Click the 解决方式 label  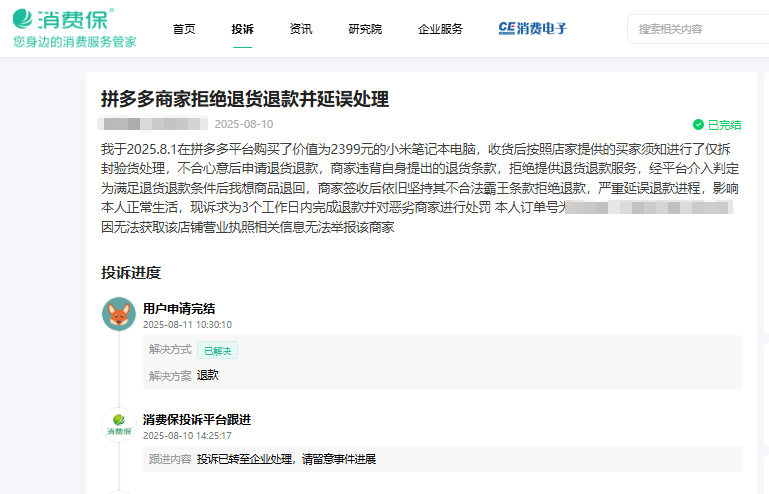(170, 350)
